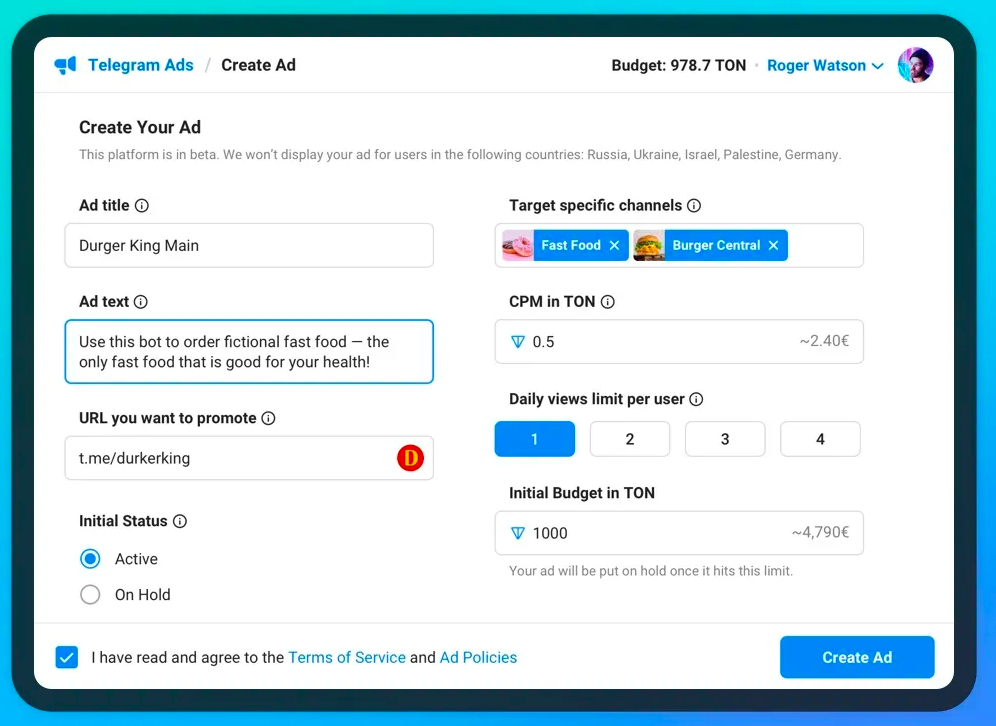Show the Ad text info icon
This screenshot has height=726, width=996.
141,302
